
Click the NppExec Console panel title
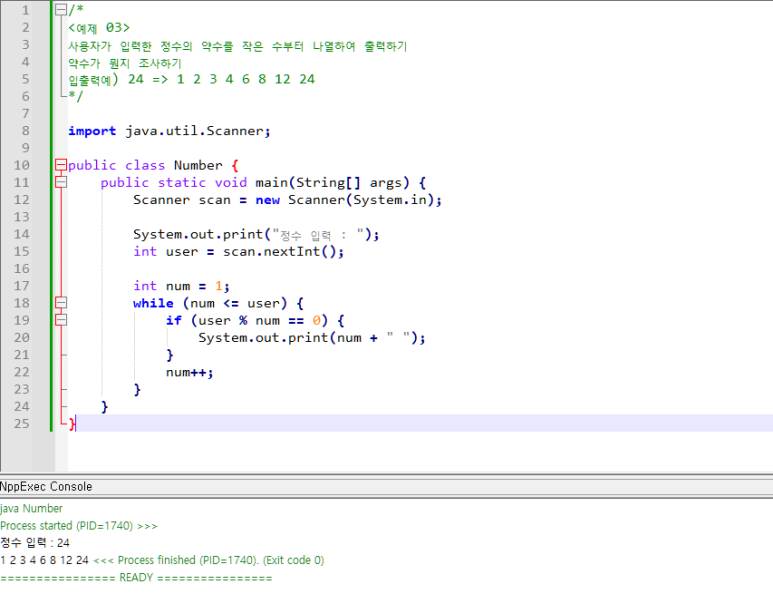[x=46, y=487]
